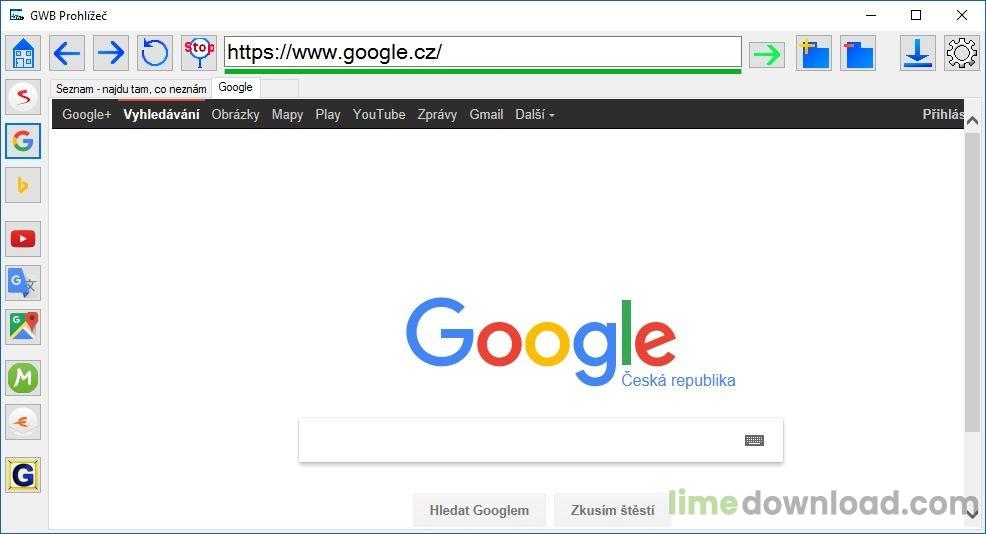Open downloads with the download arrow icon
986x534 pixels.
point(917,53)
